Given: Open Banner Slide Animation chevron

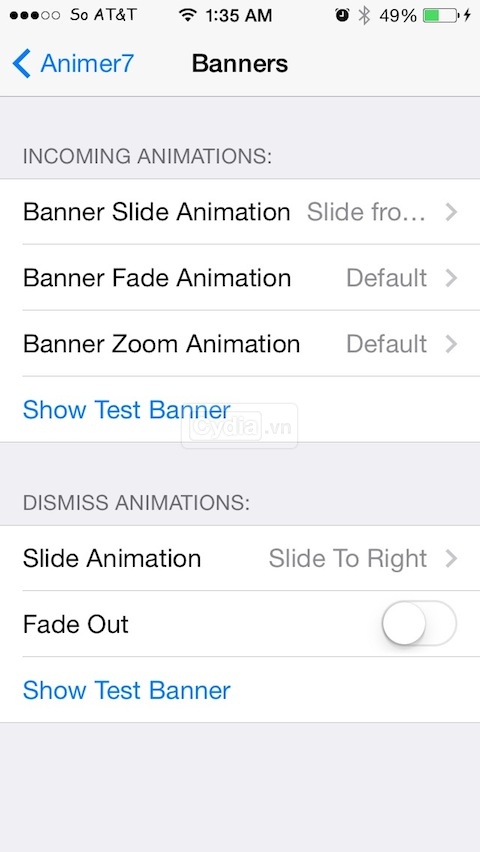Looking at the screenshot, I should (451, 212).
